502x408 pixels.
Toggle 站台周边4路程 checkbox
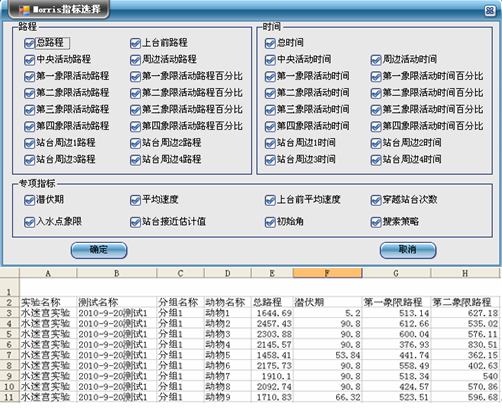coord(135,160)
